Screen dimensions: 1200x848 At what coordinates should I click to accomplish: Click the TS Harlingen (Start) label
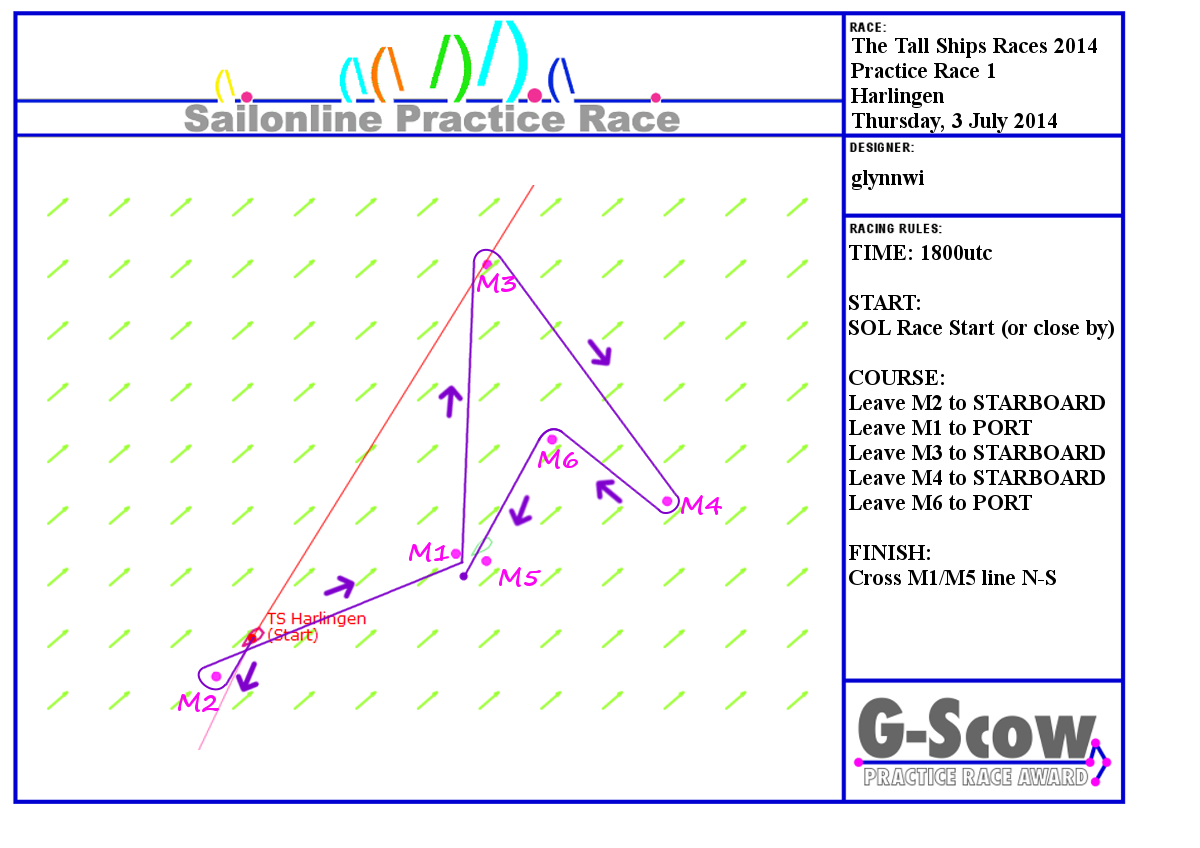[316, 627]
